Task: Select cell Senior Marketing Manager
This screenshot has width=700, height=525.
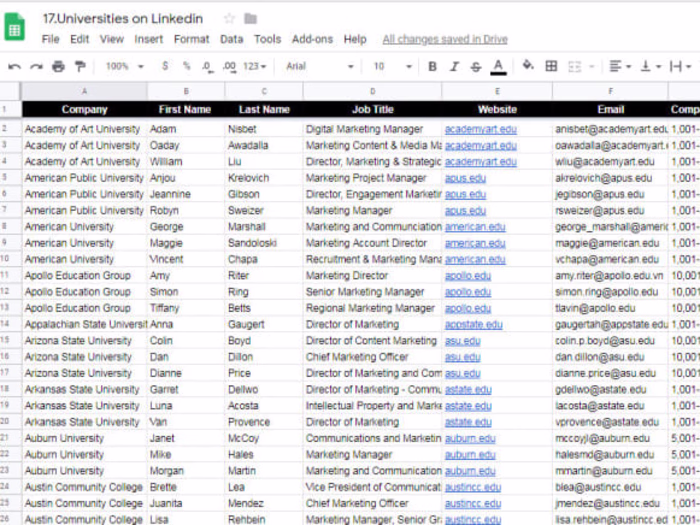Action: [x=372, y=292]
